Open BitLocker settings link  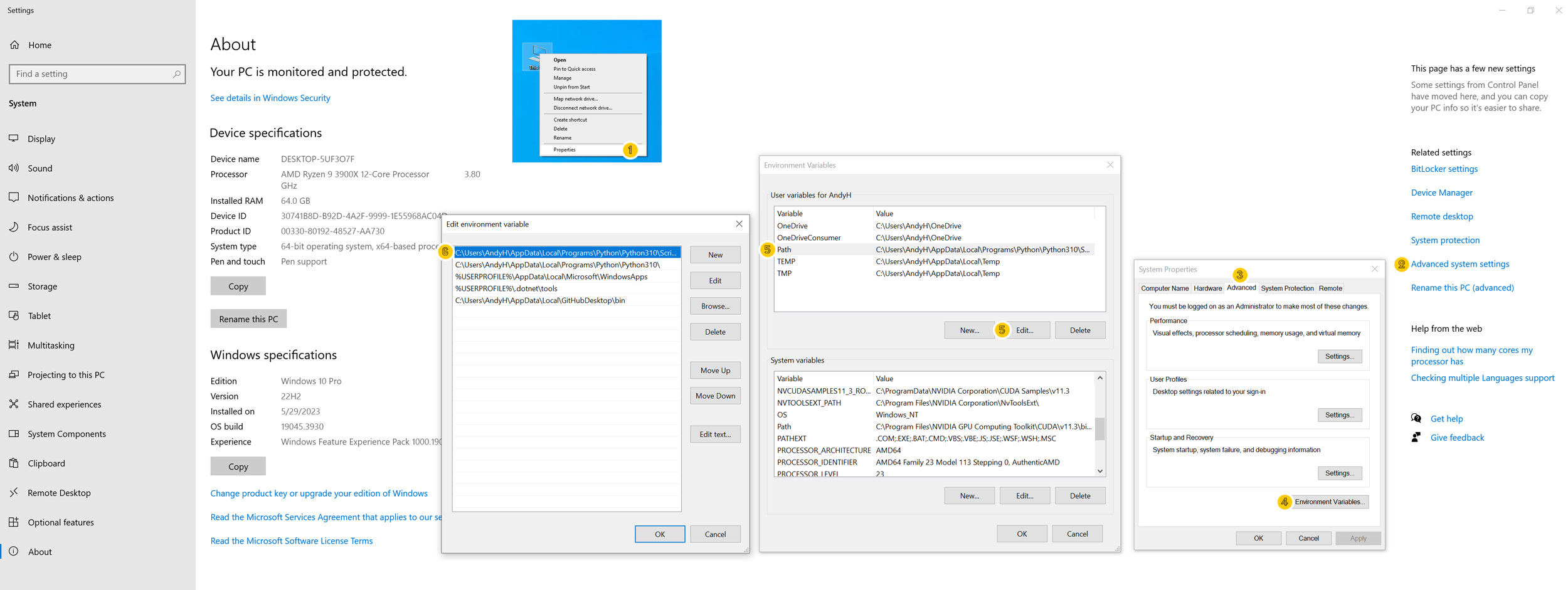tap(1444, 169)
